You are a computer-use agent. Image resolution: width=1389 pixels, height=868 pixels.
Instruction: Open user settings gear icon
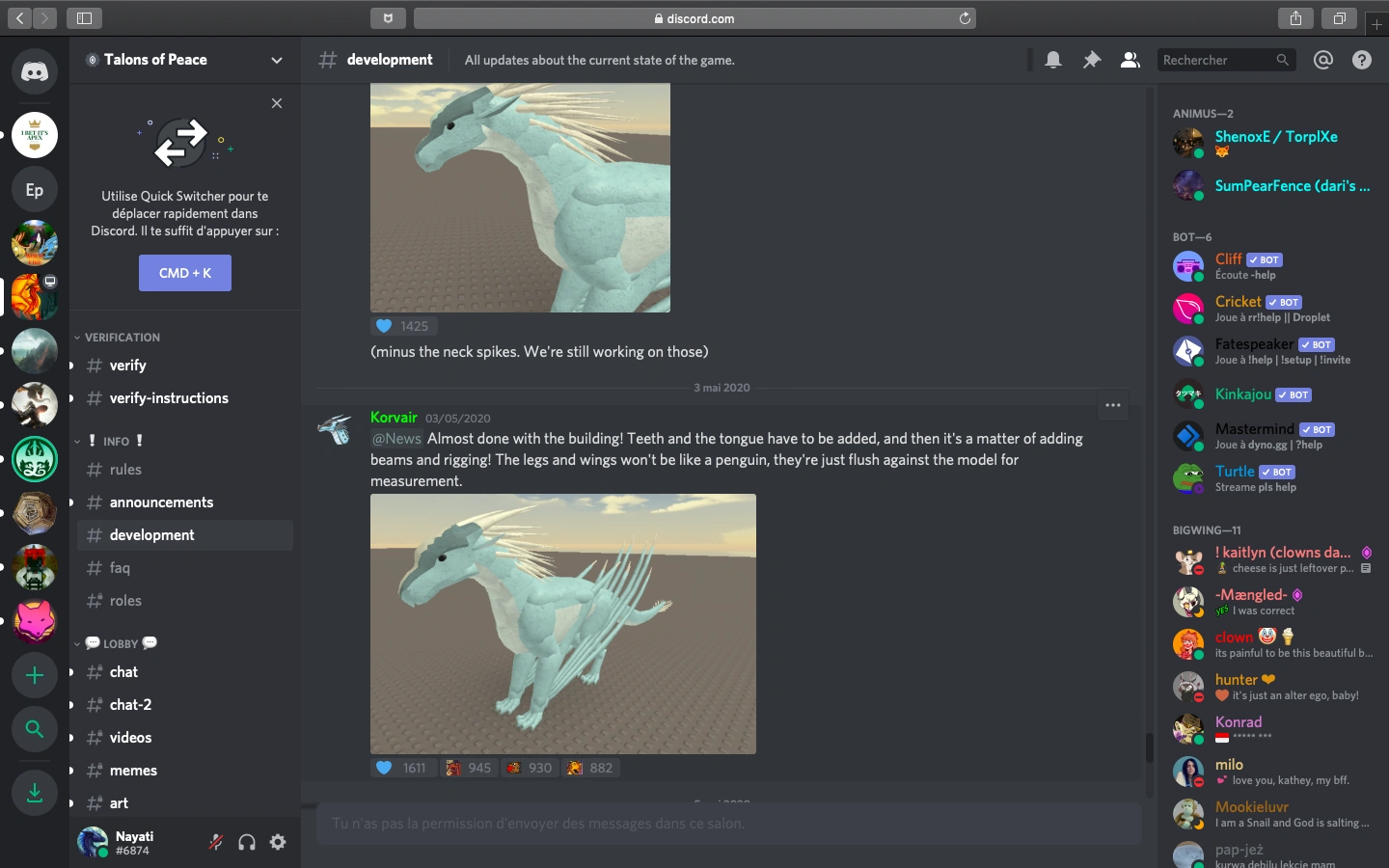coord(278,842)
